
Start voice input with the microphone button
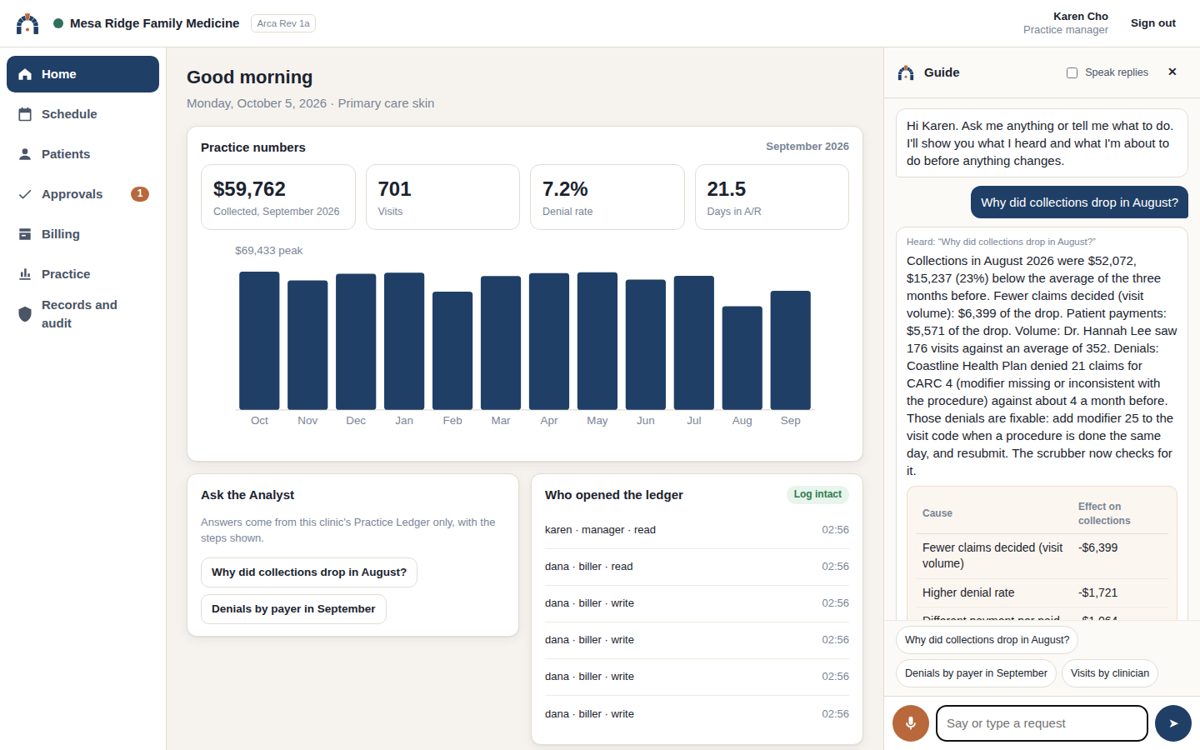pos(911,723)
